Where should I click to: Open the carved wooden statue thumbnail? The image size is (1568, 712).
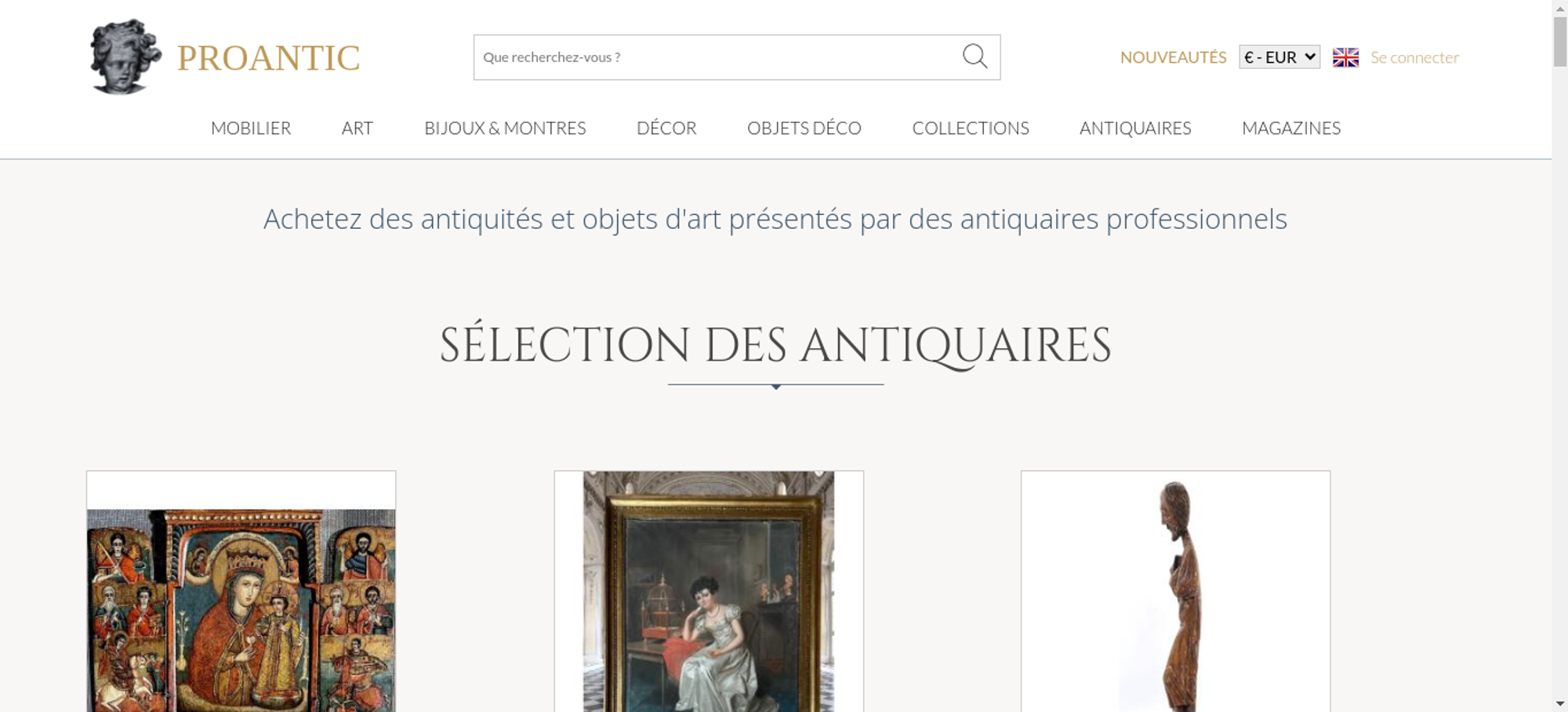coord(1175,591)
